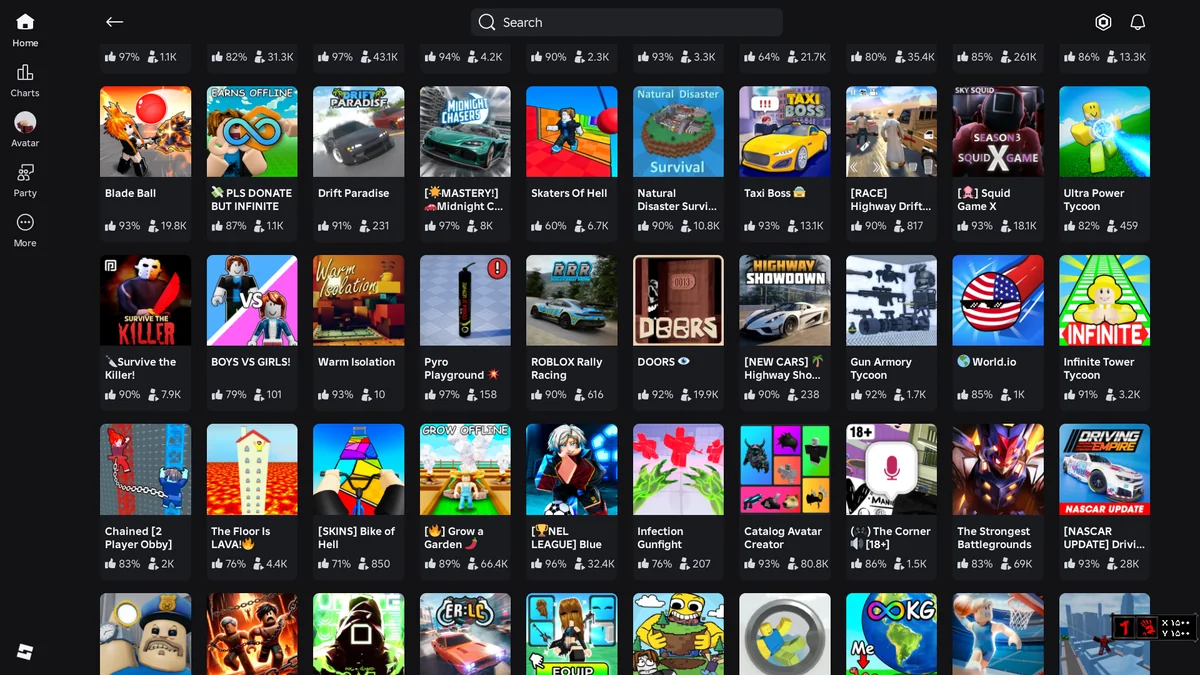Open the Blade Ball game thumbnail

pyautogui.click(x=146, y=132)
